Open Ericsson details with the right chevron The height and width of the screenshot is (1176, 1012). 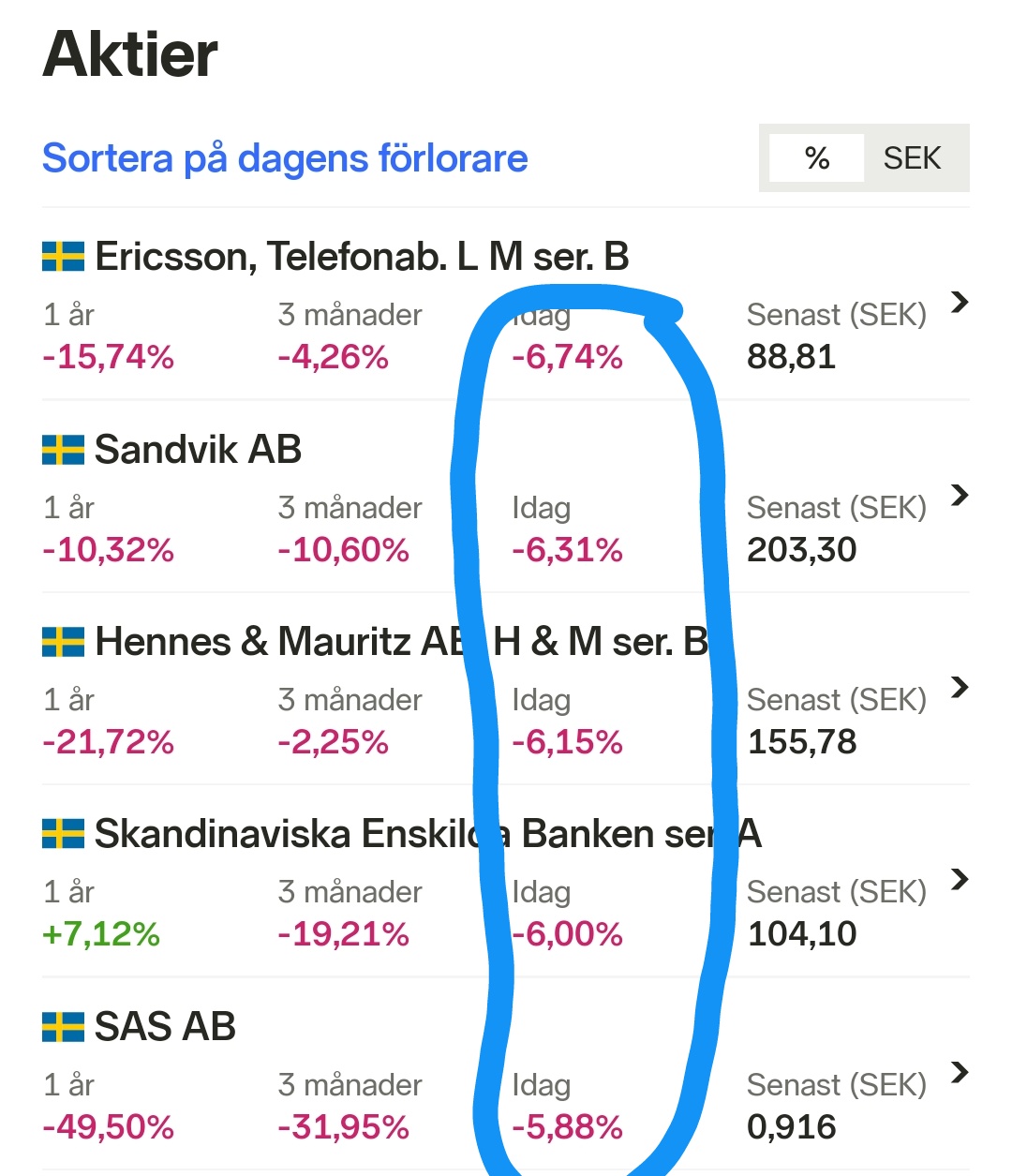[959, 302]
